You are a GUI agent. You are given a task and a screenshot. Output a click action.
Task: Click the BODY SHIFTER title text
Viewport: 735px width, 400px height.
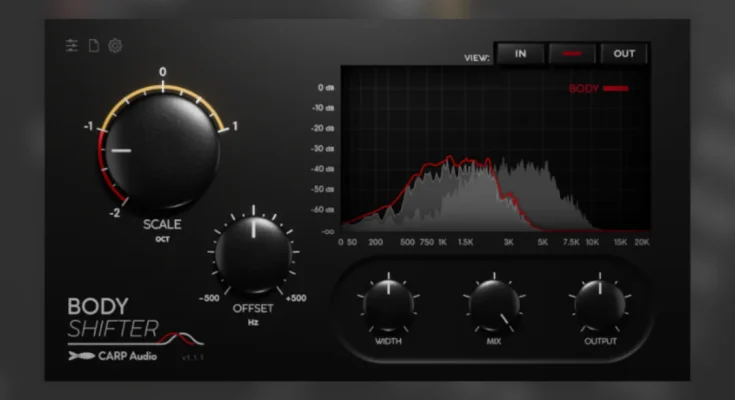point(112,317)
